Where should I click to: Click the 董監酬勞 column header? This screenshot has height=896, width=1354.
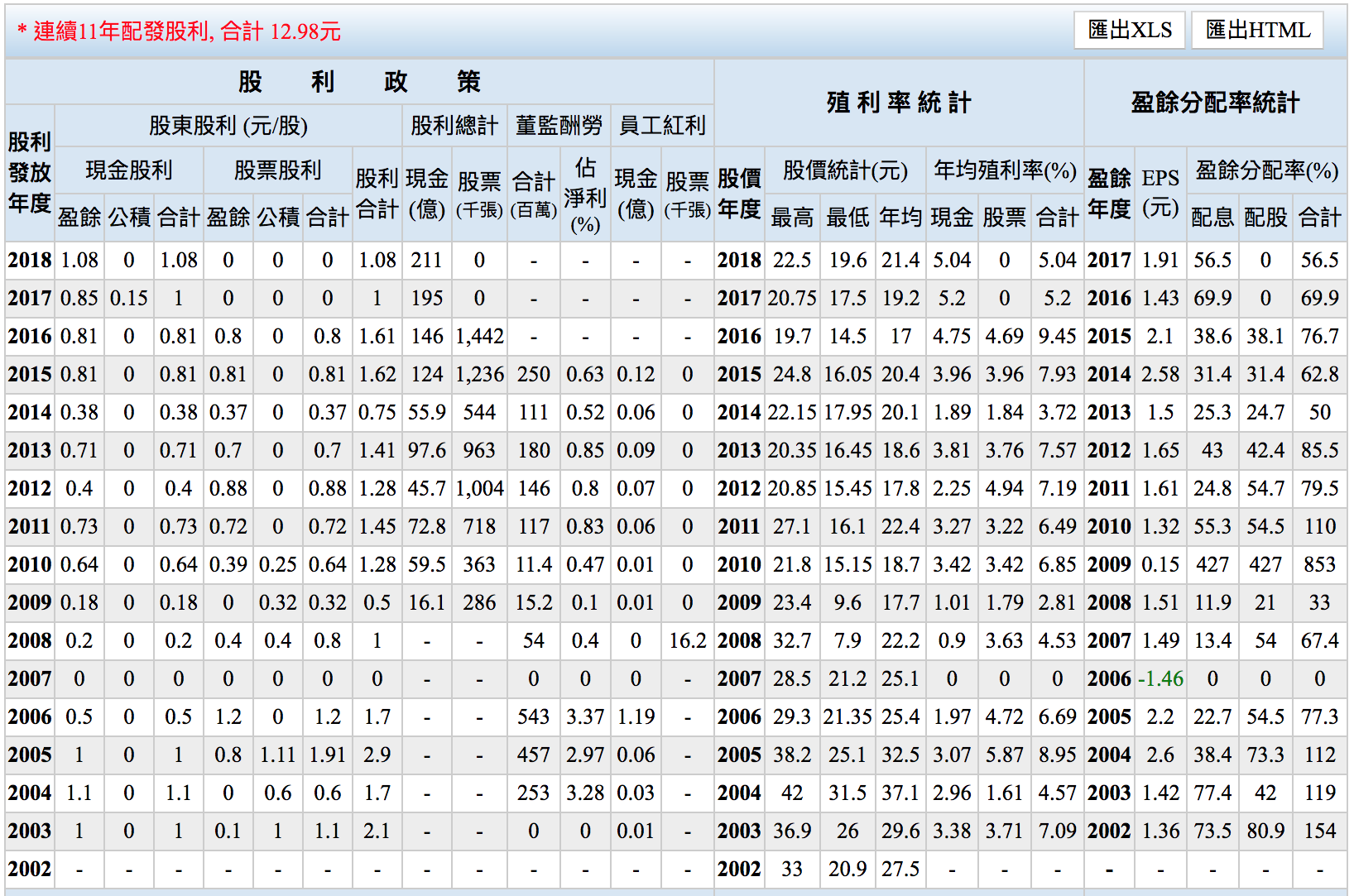coord(559,126)
